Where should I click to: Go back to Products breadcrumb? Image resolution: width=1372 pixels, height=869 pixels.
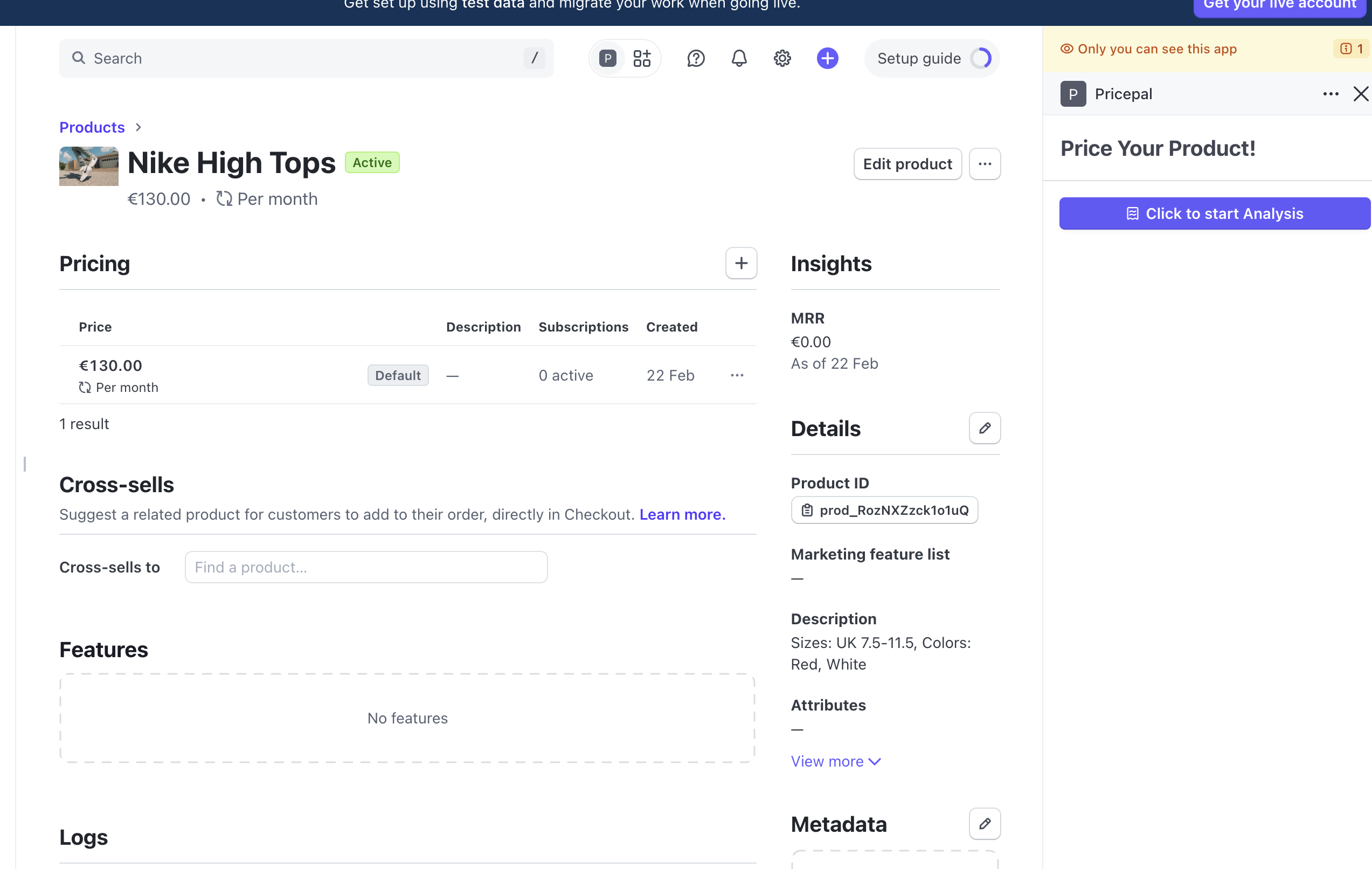(x=92, y=127)
